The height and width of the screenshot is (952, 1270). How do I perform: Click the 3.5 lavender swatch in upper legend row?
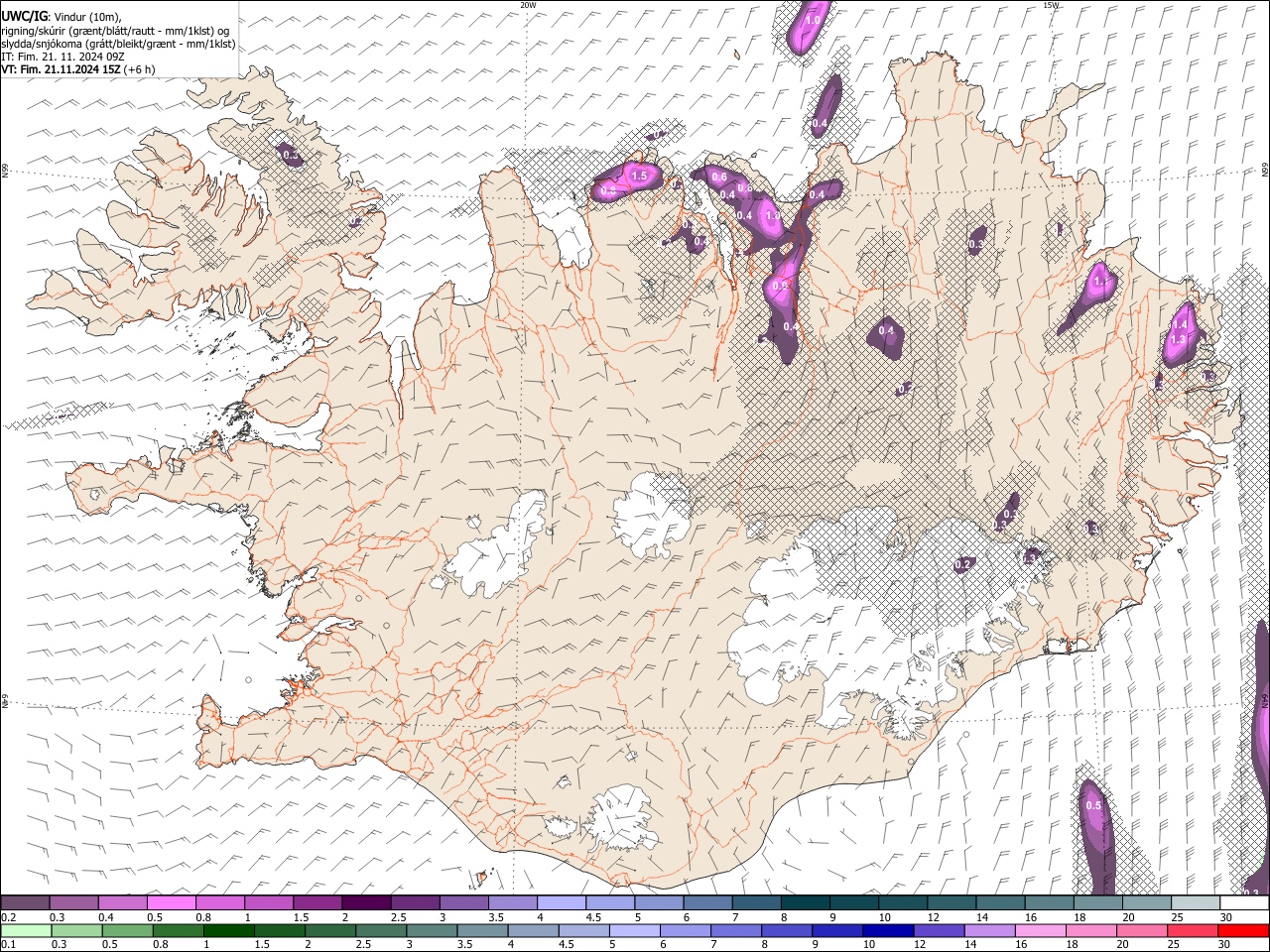tap(513, 902)
